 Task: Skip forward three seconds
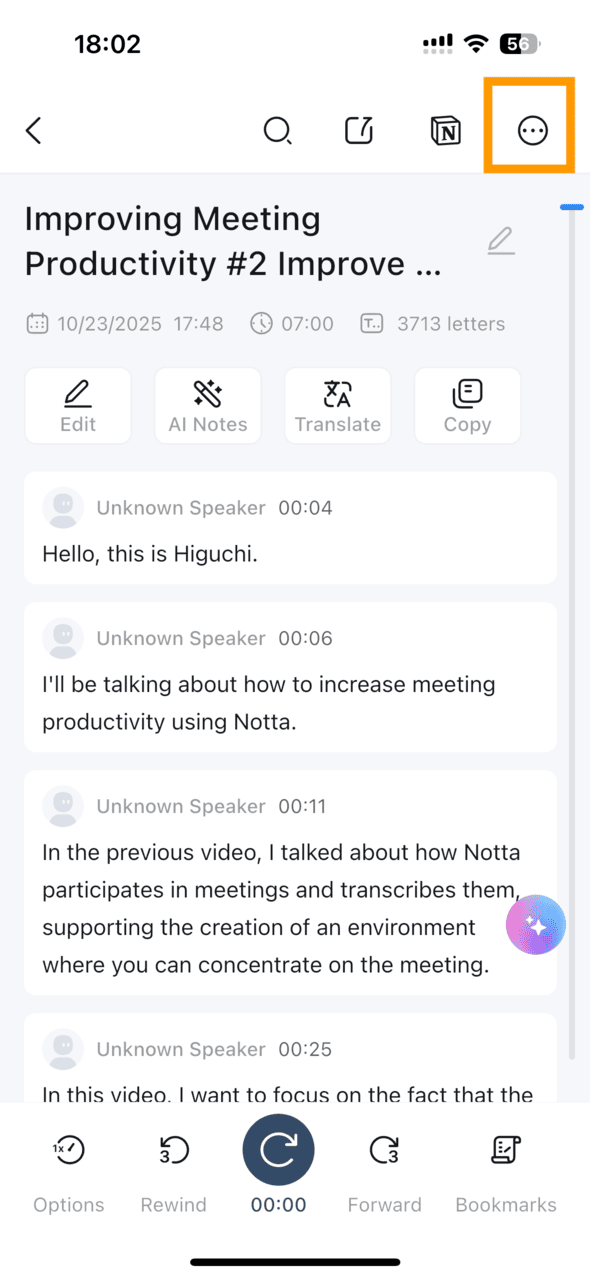[x=385, y=1174]
